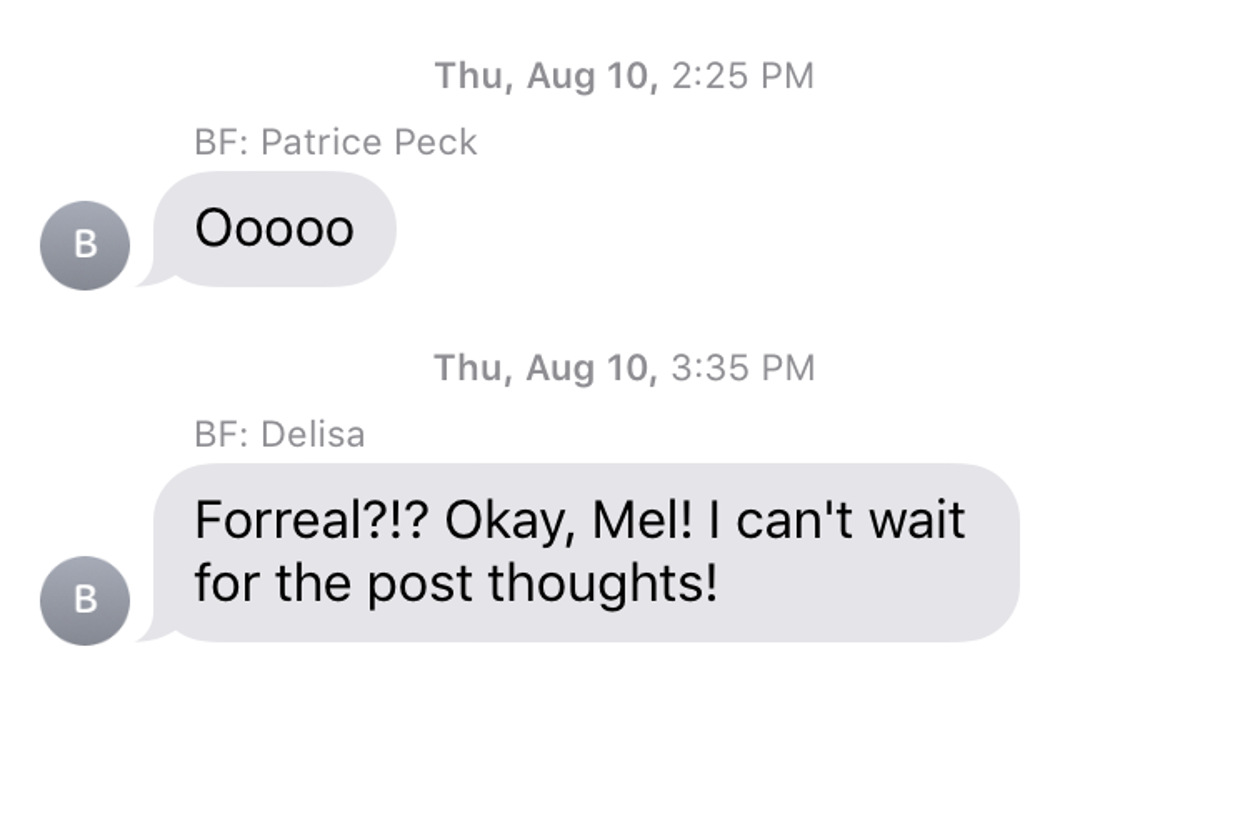Select the "Ooooo" message bubble
This screenshot has width=1250, height=830.
[x=274, y=229]
